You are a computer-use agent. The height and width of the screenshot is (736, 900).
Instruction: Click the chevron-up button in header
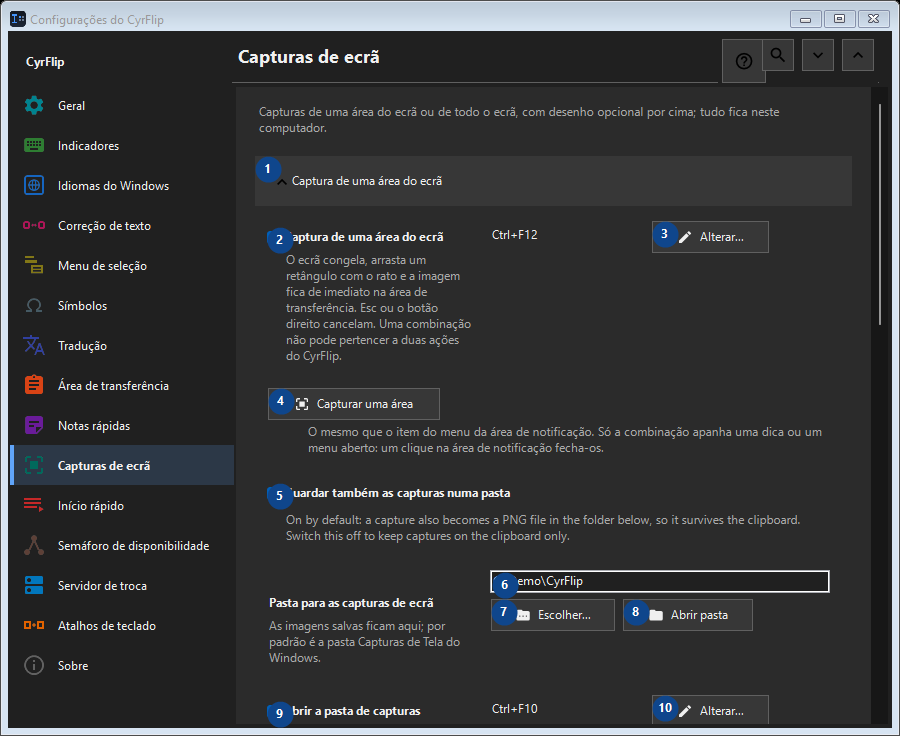point(858,55)
